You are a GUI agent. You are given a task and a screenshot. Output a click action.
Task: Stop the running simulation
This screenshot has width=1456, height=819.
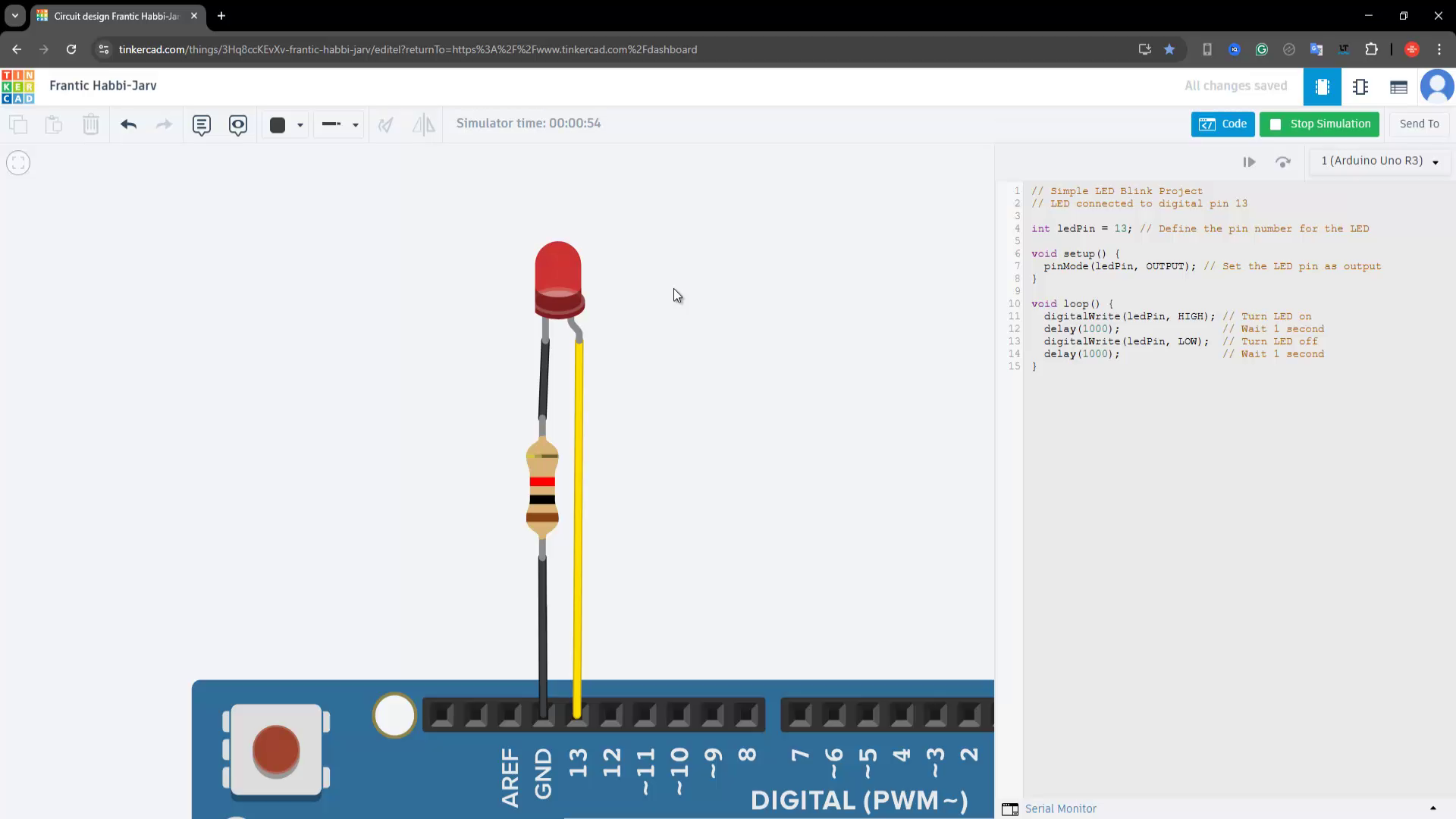pyautogui.click(x=1319, y=124)
